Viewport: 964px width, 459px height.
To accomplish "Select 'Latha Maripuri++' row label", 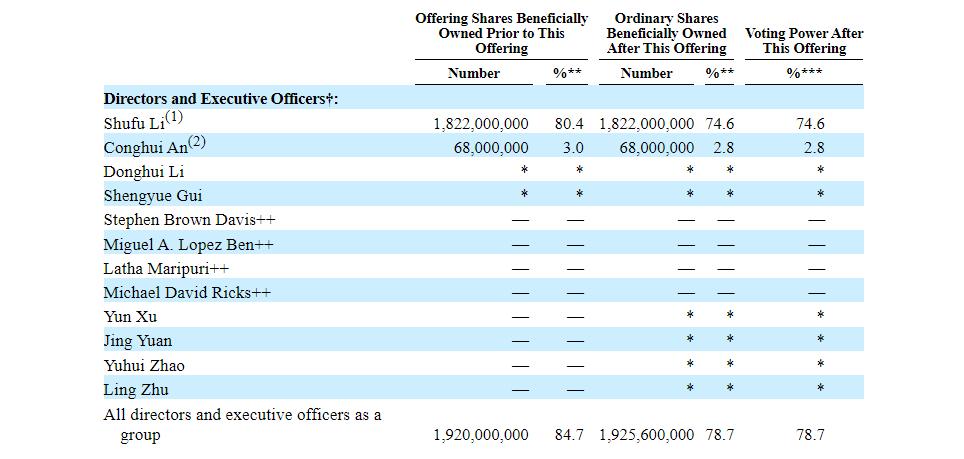I will click(x=166, y=269).
